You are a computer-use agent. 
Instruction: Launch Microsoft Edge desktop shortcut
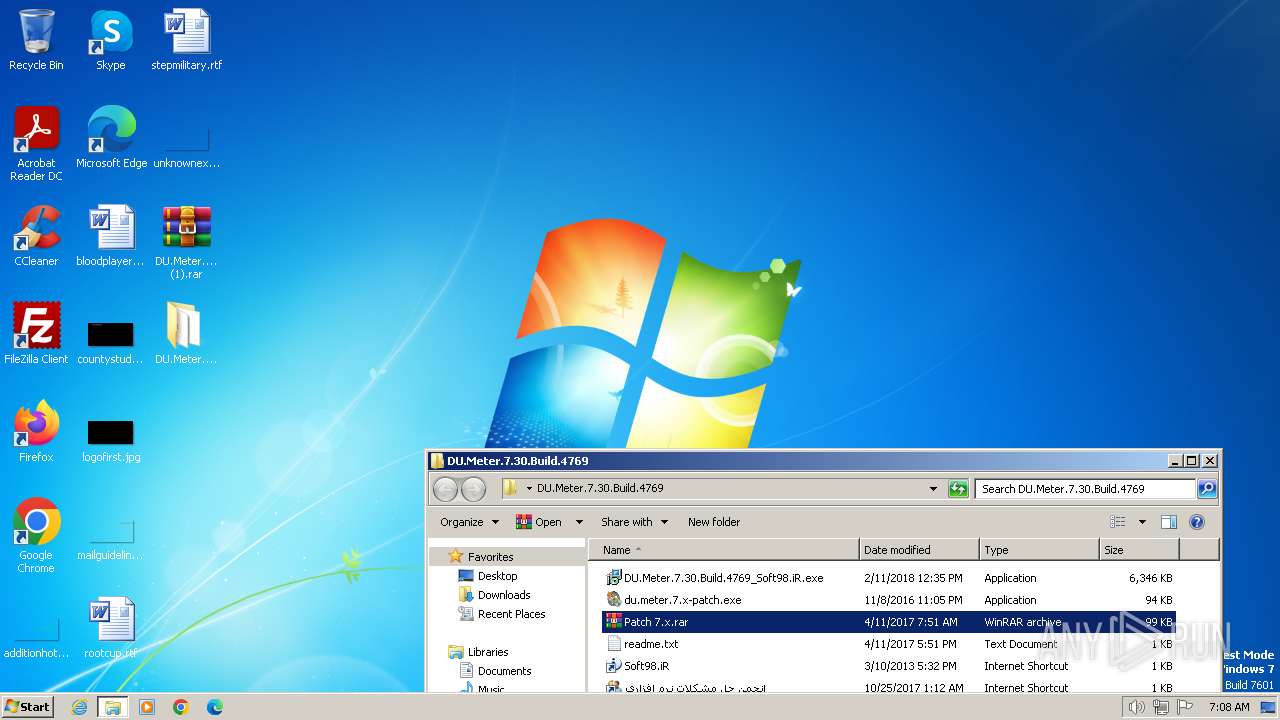111,137
